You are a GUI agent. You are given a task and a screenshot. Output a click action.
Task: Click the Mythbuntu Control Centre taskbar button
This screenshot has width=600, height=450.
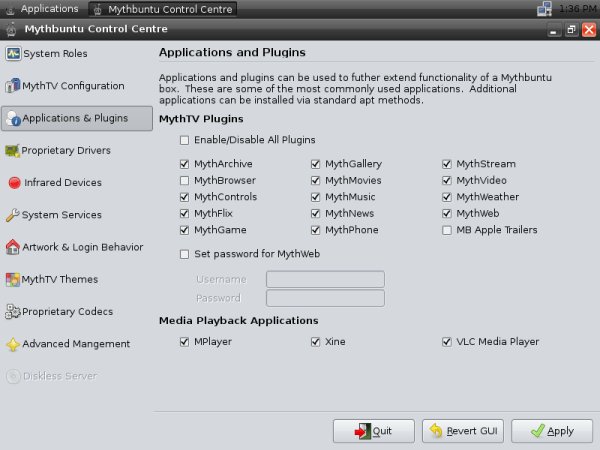point(163,9)
